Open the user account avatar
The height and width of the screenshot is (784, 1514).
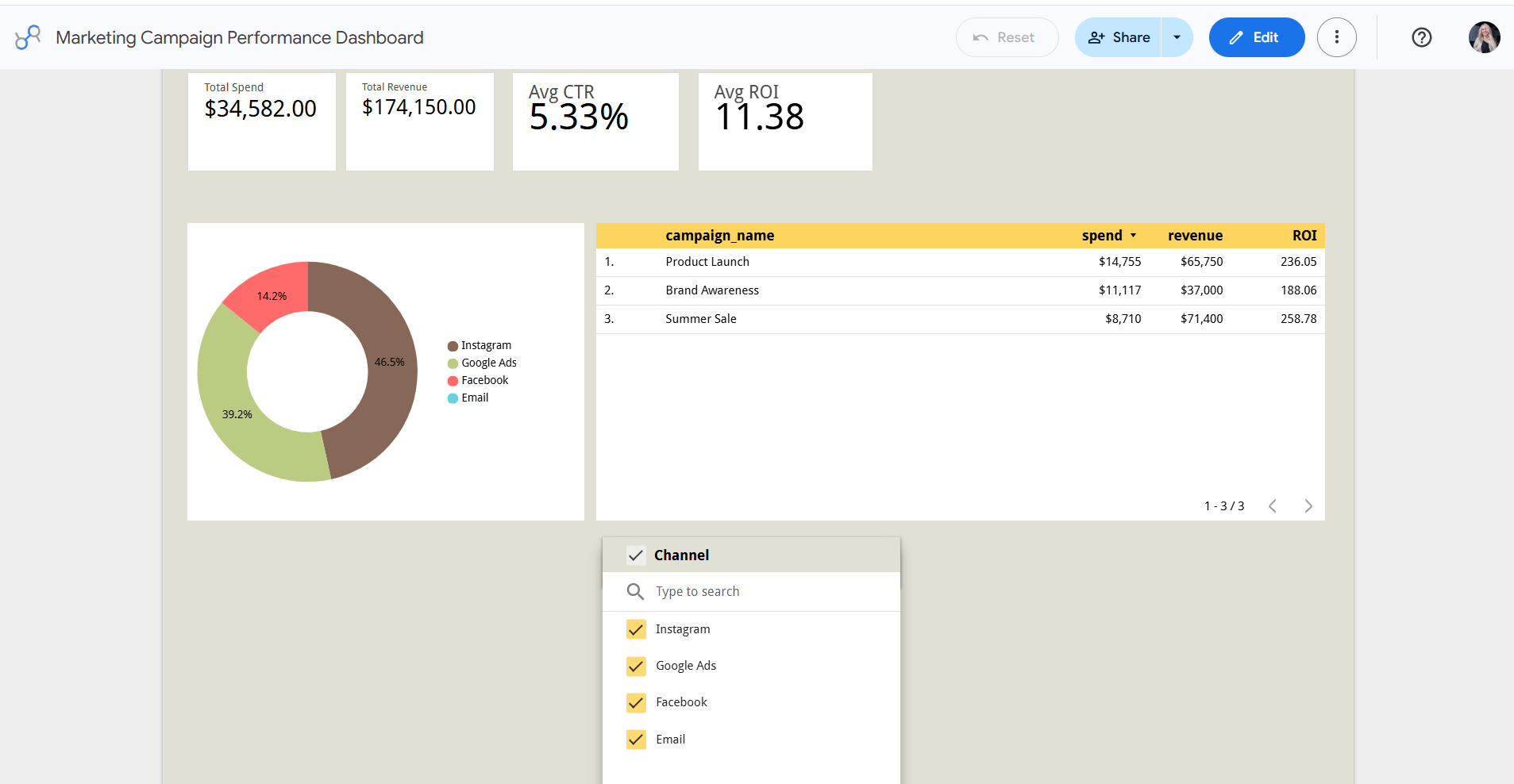pos(1484,37)
